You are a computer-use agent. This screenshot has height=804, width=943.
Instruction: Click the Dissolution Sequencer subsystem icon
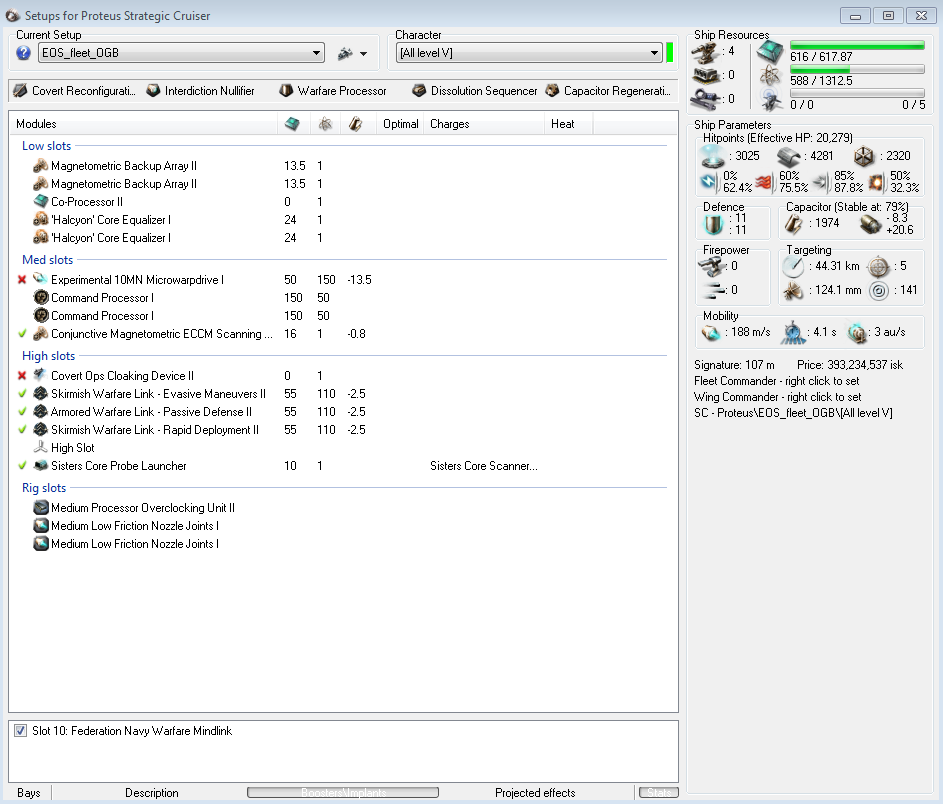click(419, 91)
